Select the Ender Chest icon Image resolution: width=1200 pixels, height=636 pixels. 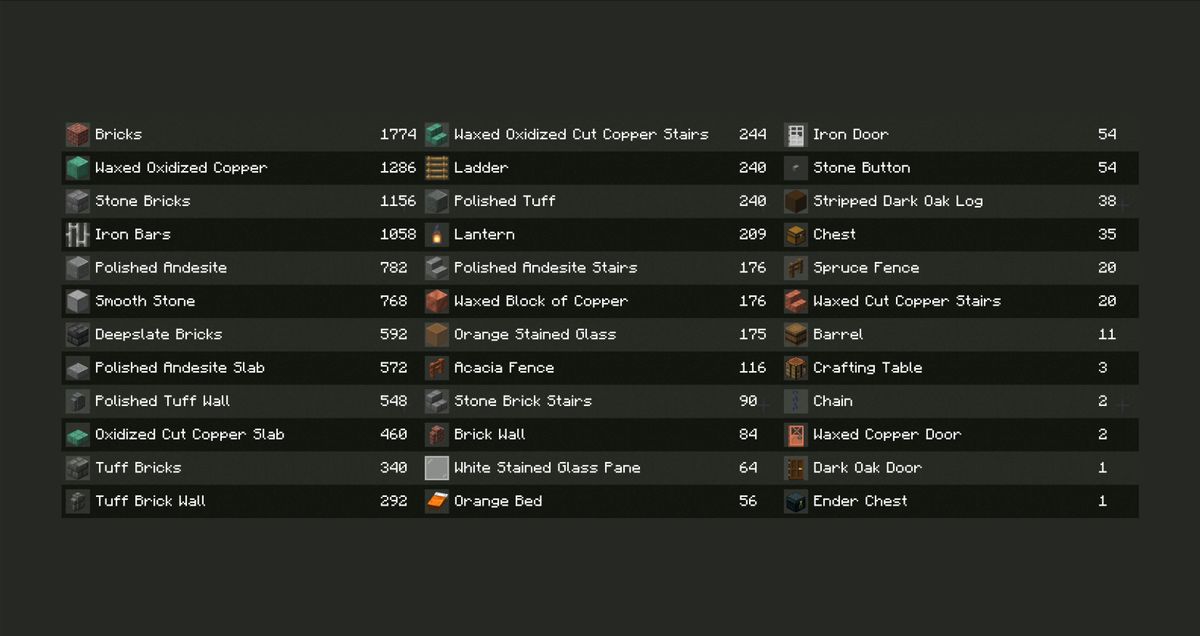795,501
